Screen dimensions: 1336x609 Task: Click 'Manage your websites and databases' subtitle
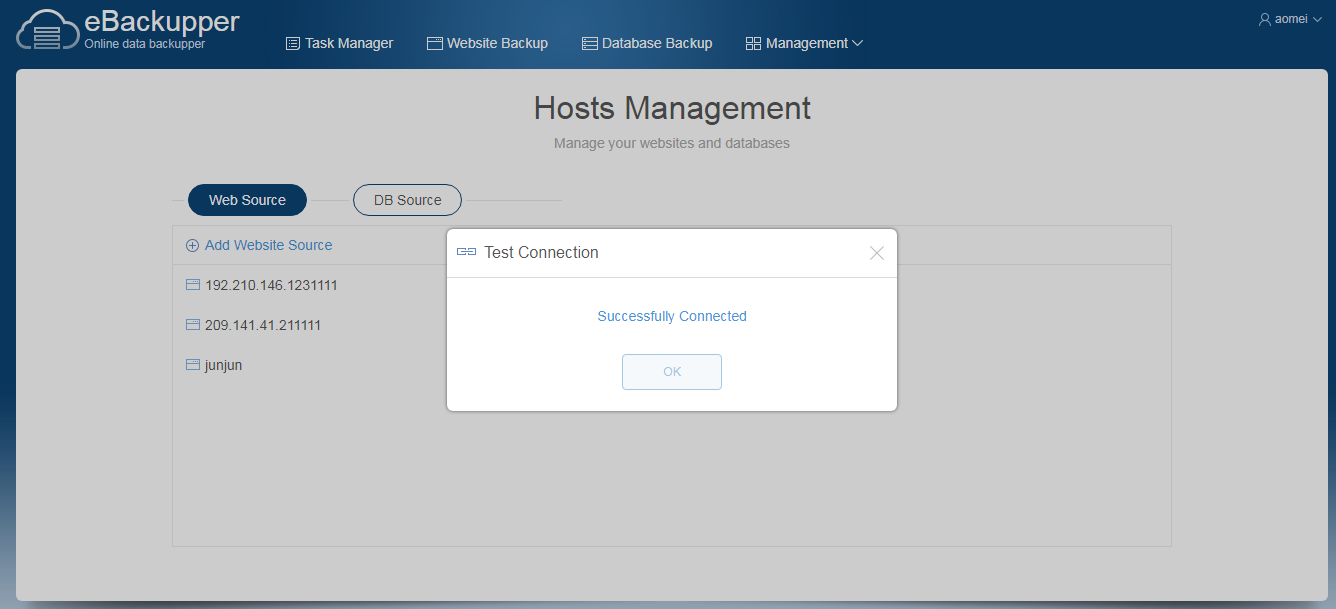pyautogui.click(x=672, y=143)
